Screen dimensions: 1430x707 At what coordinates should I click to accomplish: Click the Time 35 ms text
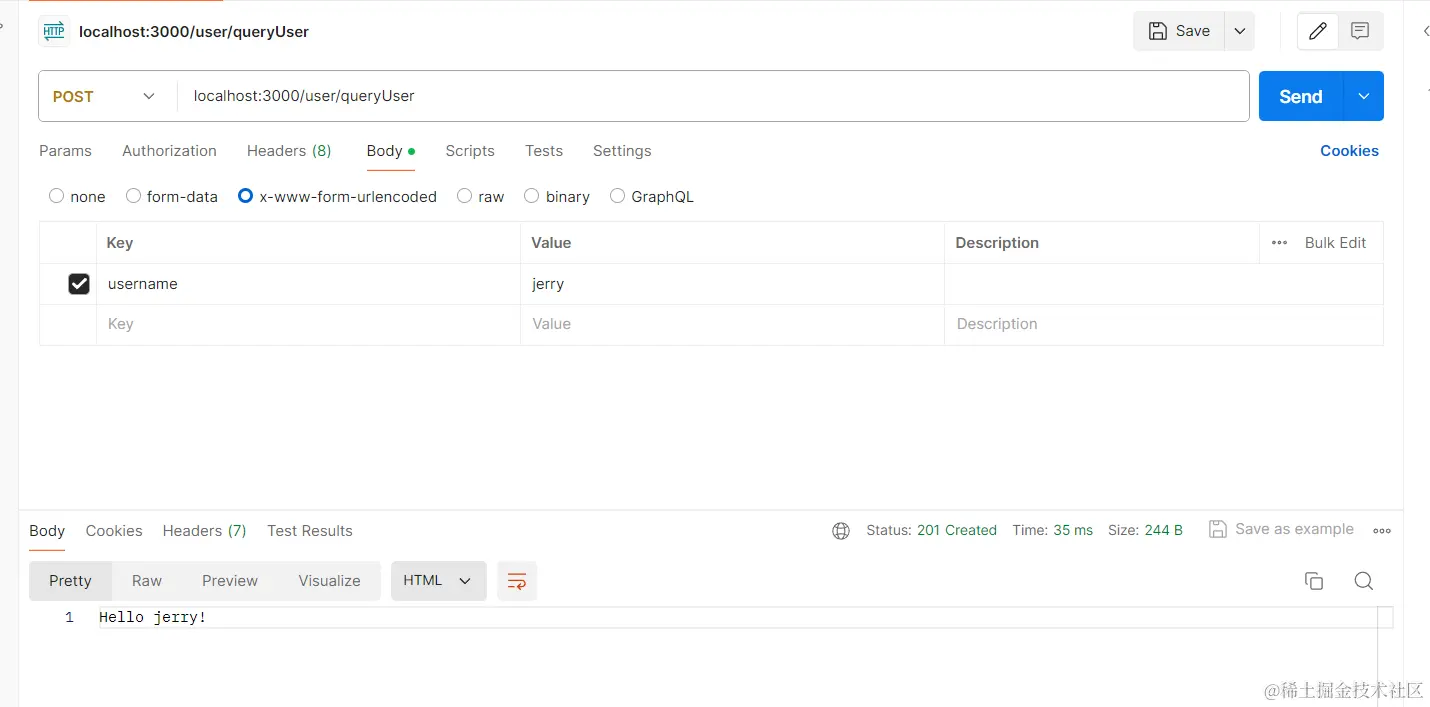pos(1053,531)
